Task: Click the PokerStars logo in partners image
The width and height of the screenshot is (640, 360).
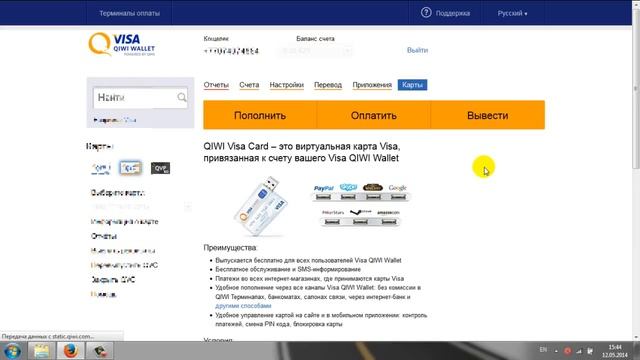Action: tap(333, 213)
